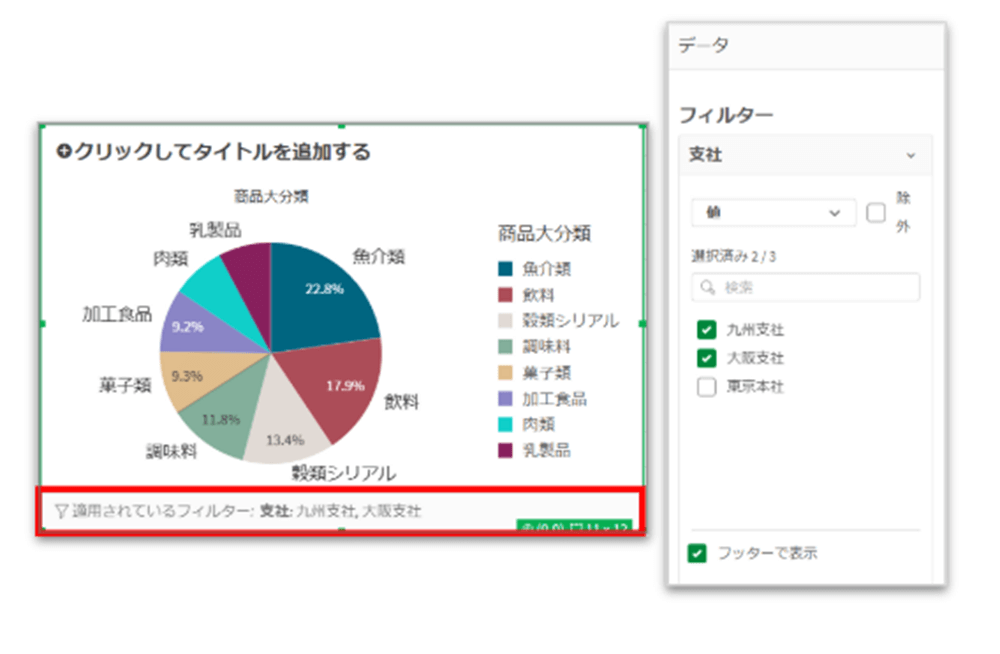1000x654 pixels.
Task: Click the funnel icon in the chart footer
Action: 61,511
